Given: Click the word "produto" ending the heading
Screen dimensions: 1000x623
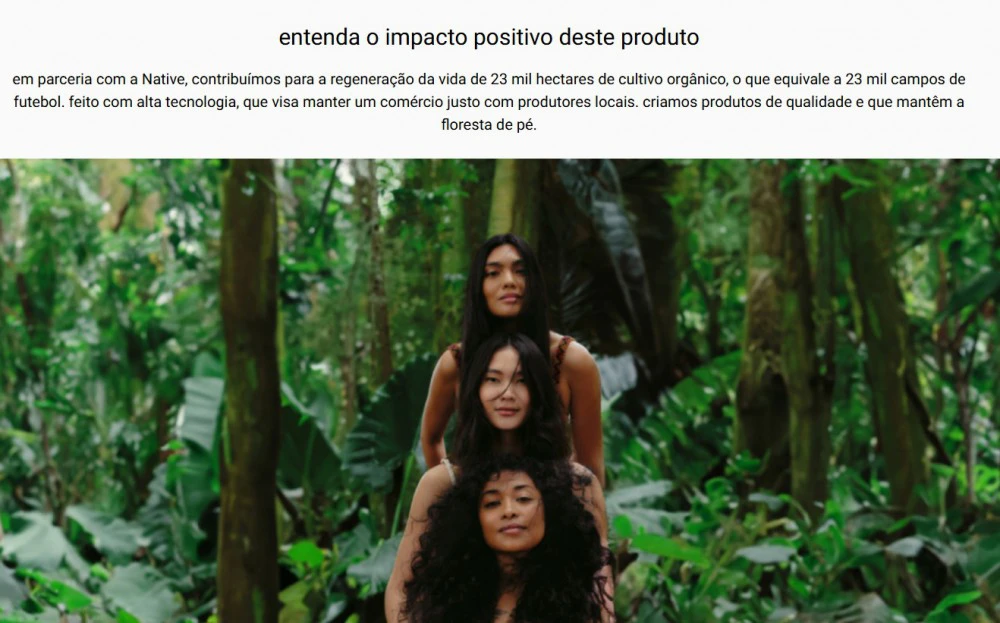Looking at the screenshot, I should (660, 38).
